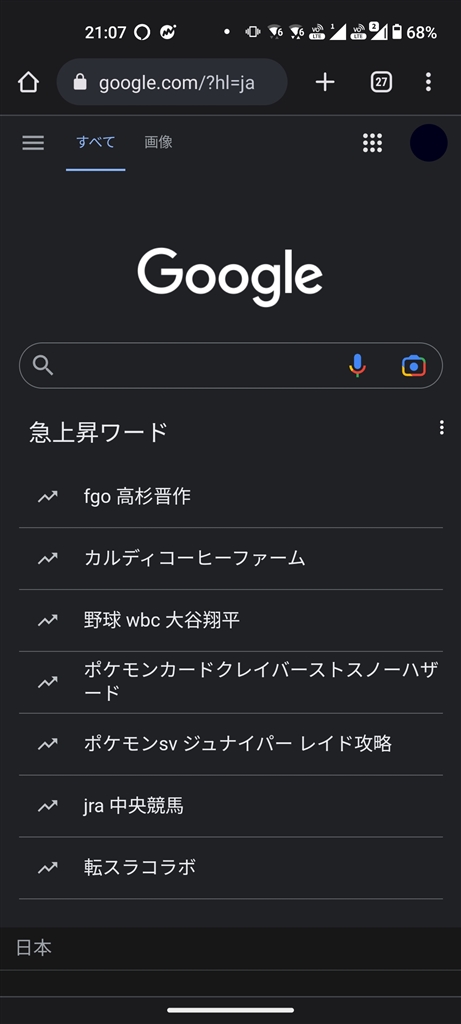Start voice search with microphone icon

[357, 366]
